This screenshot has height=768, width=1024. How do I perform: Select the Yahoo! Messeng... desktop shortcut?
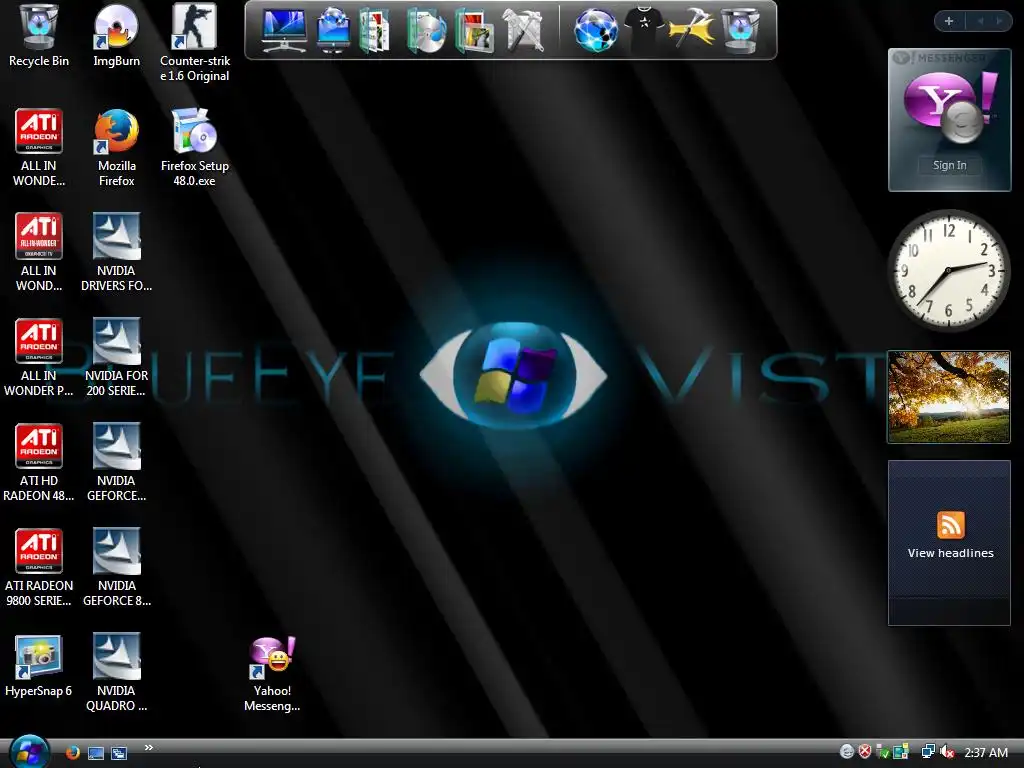click(x=272, y=673)
